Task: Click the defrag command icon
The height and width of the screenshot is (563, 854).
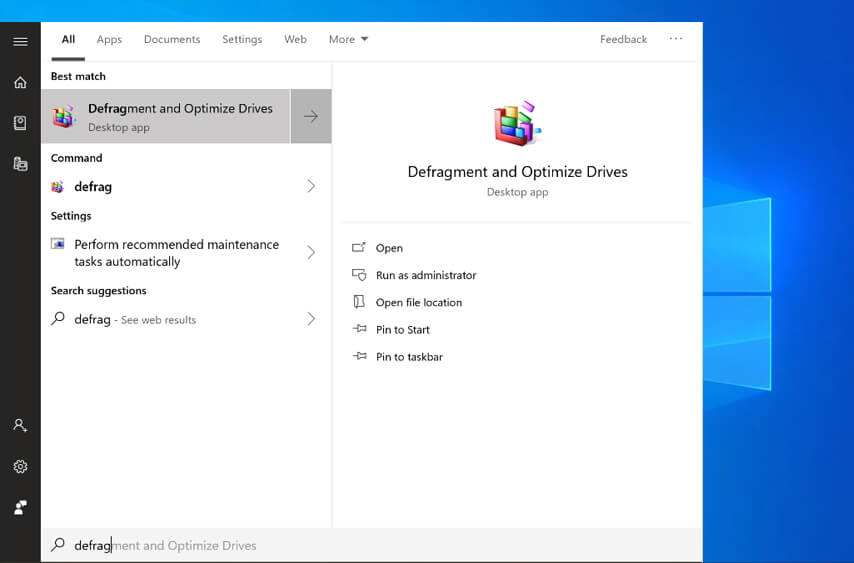Action: pos(58,187)
